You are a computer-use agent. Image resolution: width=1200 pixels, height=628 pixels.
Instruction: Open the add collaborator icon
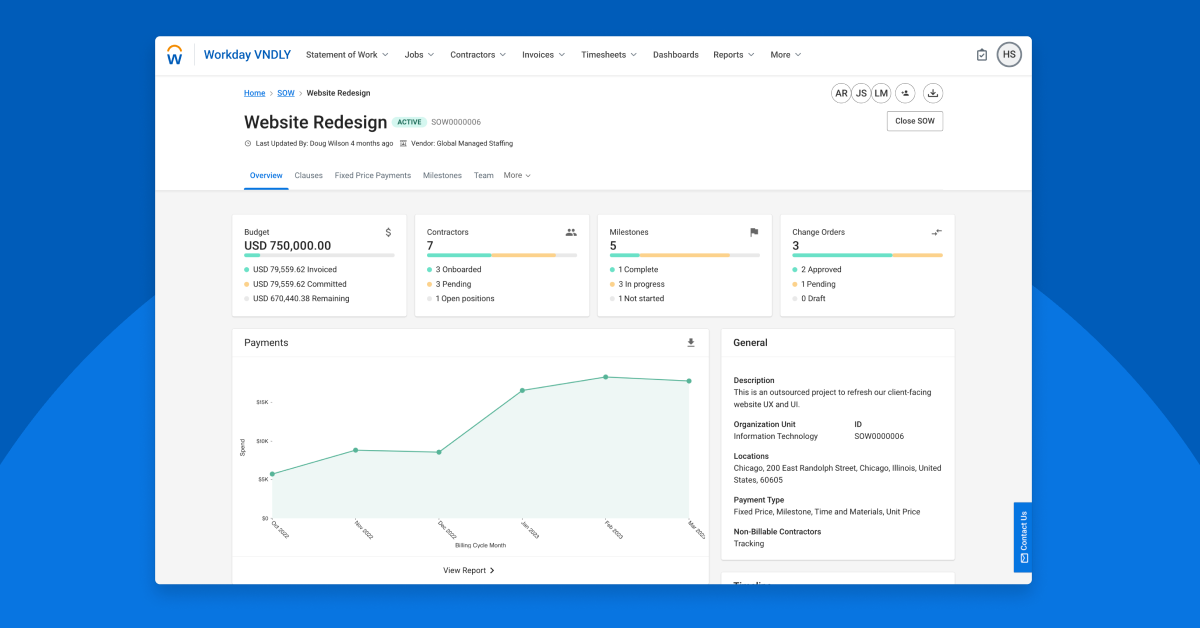click(906, 92)
